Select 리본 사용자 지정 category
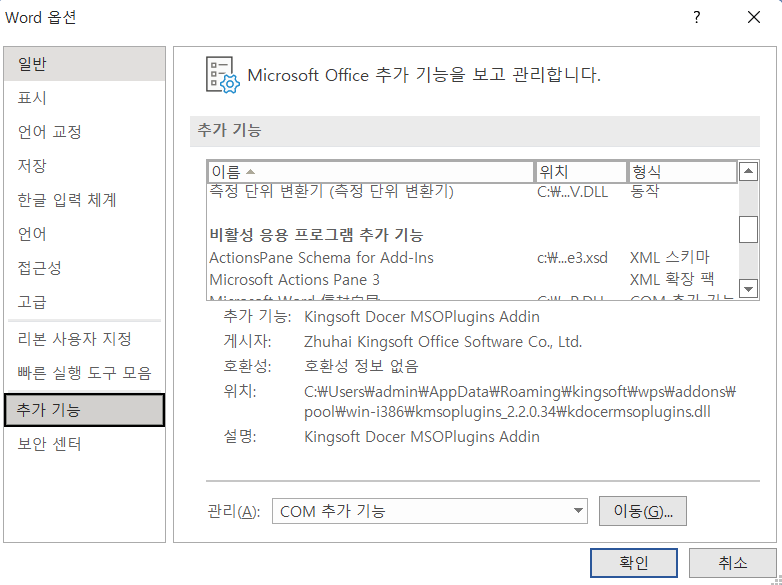 click(x=84, y=339)
